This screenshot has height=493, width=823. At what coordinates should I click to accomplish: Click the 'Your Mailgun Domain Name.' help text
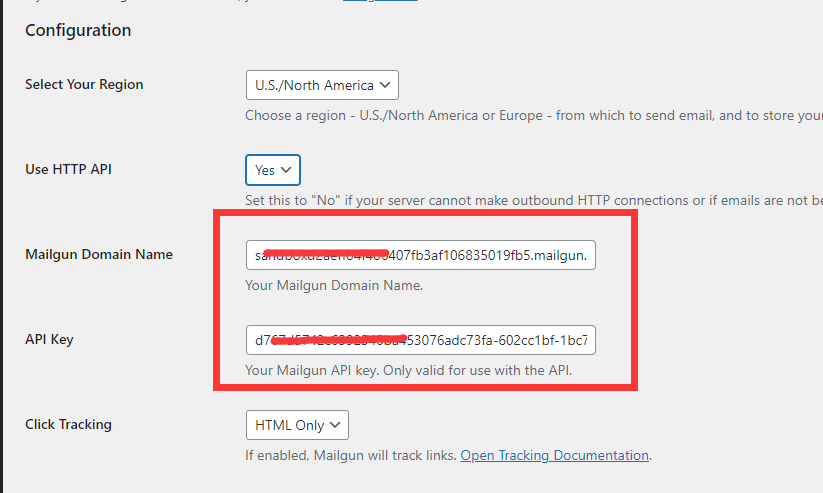334,286
